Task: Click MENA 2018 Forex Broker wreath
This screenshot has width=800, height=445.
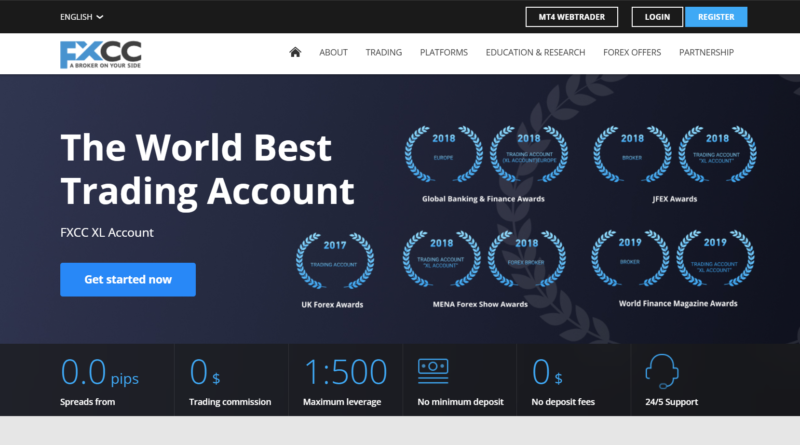Action: (x=527, y=259)
